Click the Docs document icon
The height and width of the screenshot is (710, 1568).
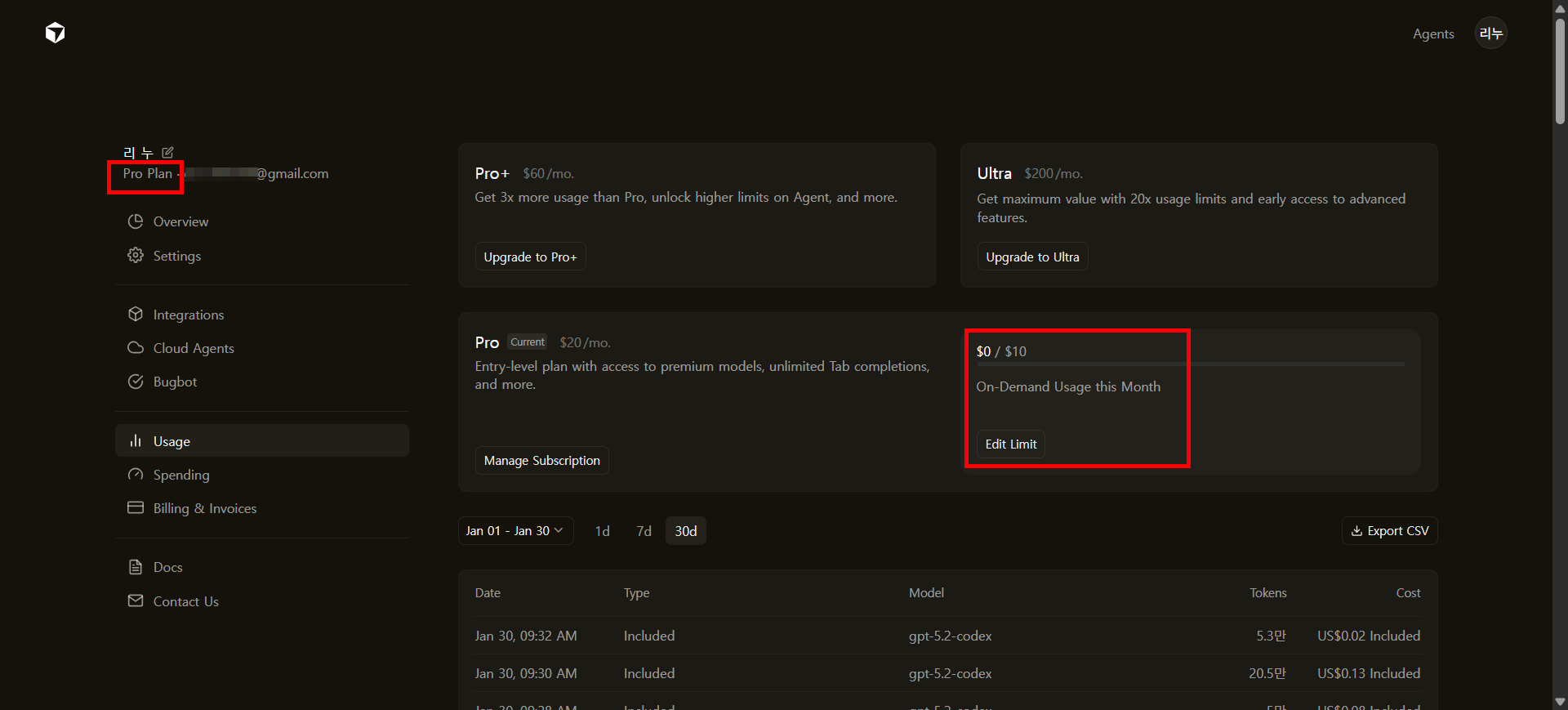coord(136,567)
